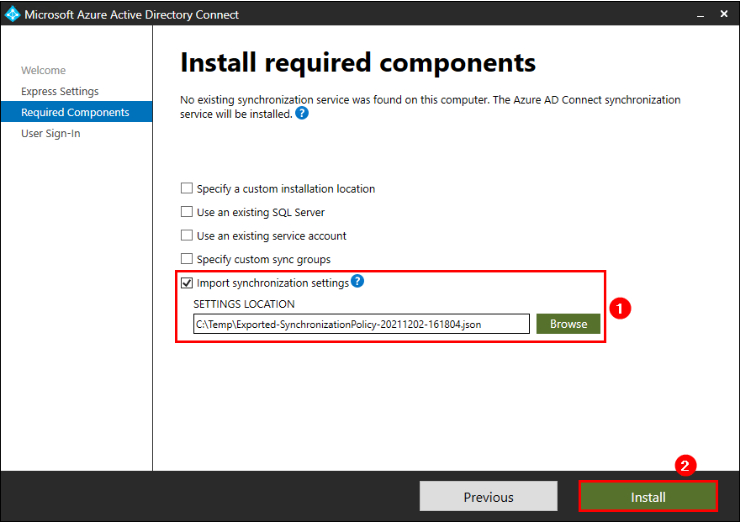Open help icon next to Import synchronization settings
The height and width of the screenshot is (522, 740).
358,281
